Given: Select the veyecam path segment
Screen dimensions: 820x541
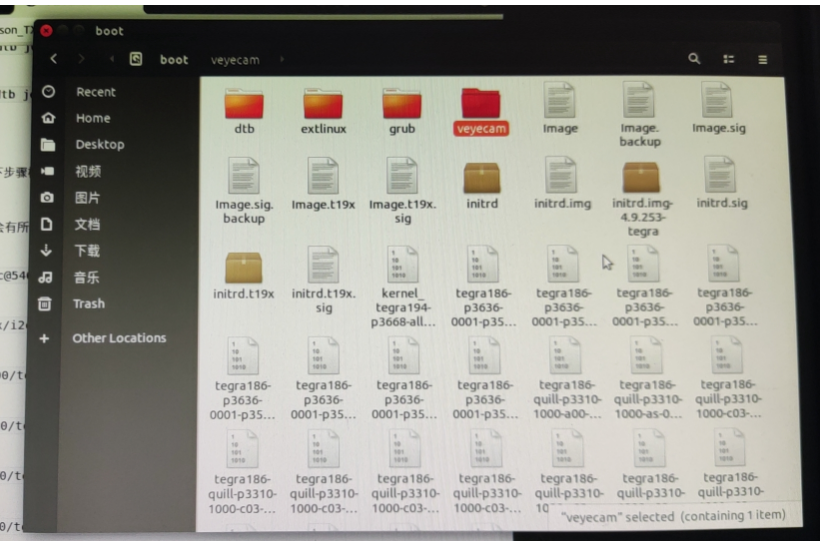Looking at the screenshot, I should pos(235,60).
